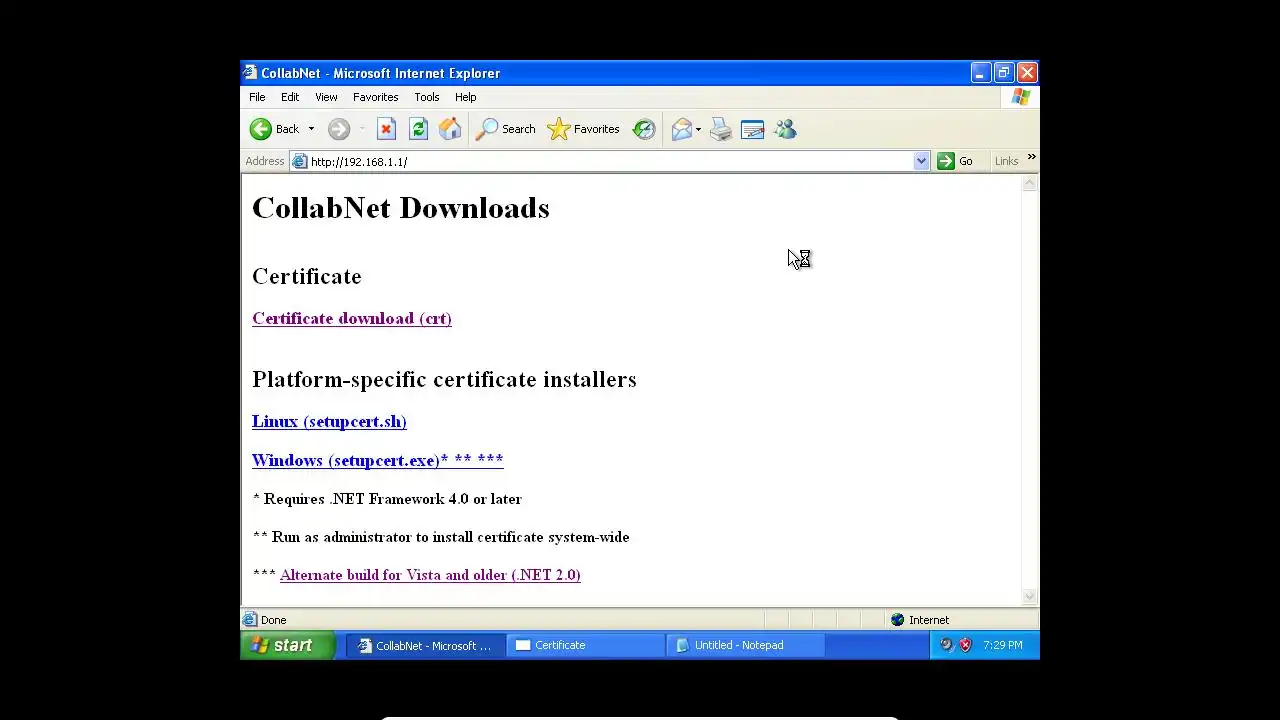Expand the address bar dropdown arrow
The width and height of the screenshot is (1280, 720).
921,161
